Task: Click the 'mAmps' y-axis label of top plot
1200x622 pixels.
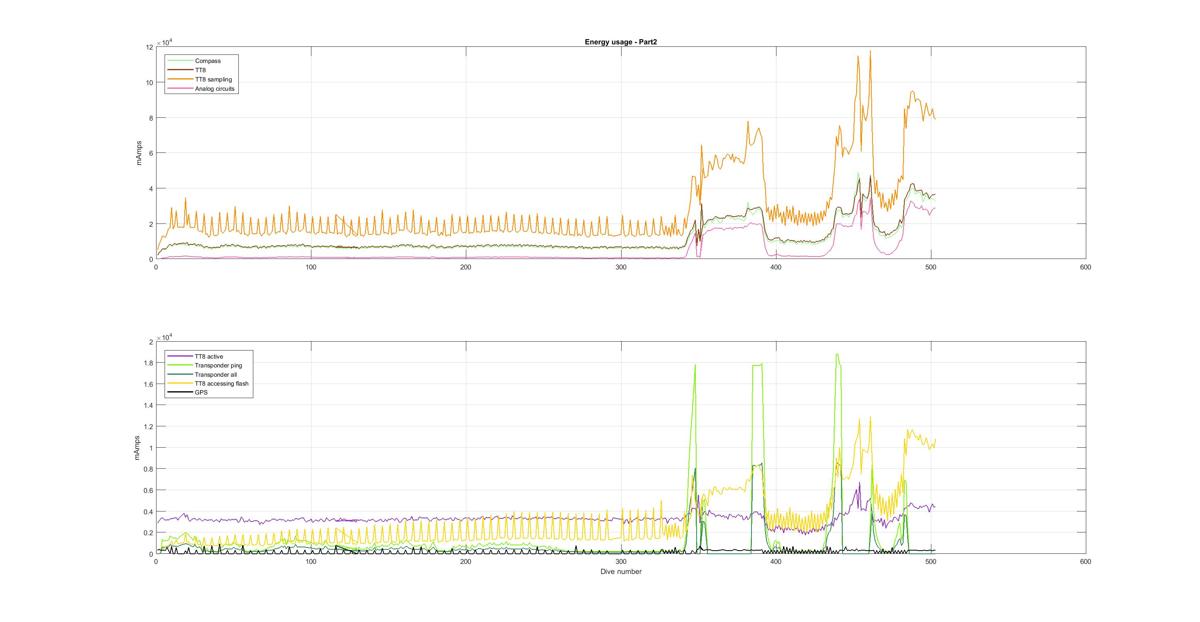Action: (x=141, y=153)
